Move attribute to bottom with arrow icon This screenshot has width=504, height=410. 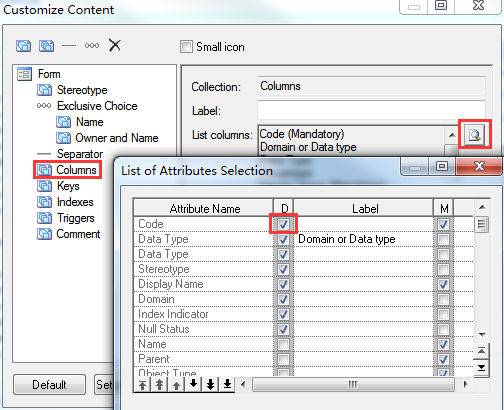(227, 385)
